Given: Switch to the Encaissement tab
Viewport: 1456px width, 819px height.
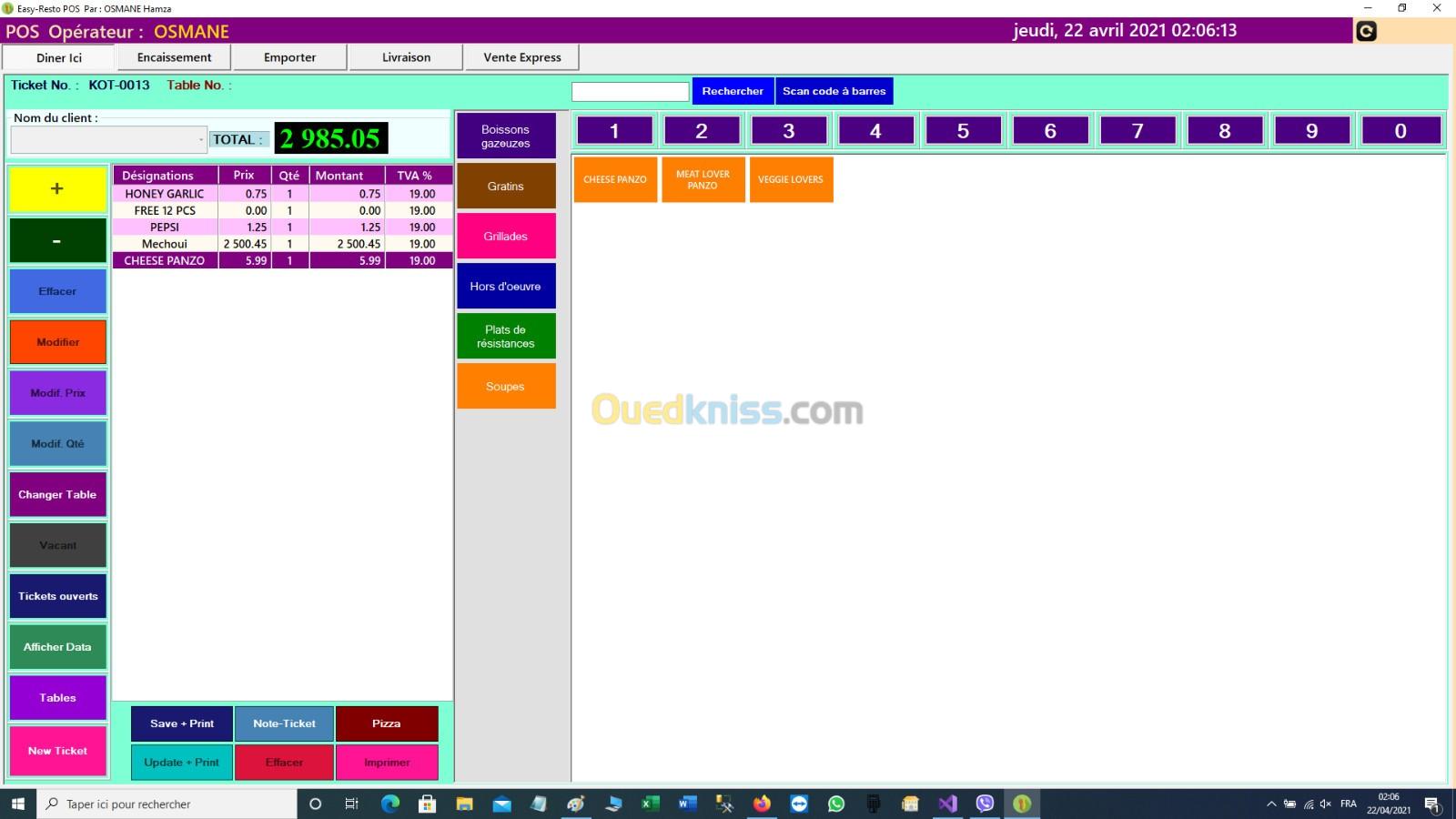Looking at the screenshot, I should [174, 57].
